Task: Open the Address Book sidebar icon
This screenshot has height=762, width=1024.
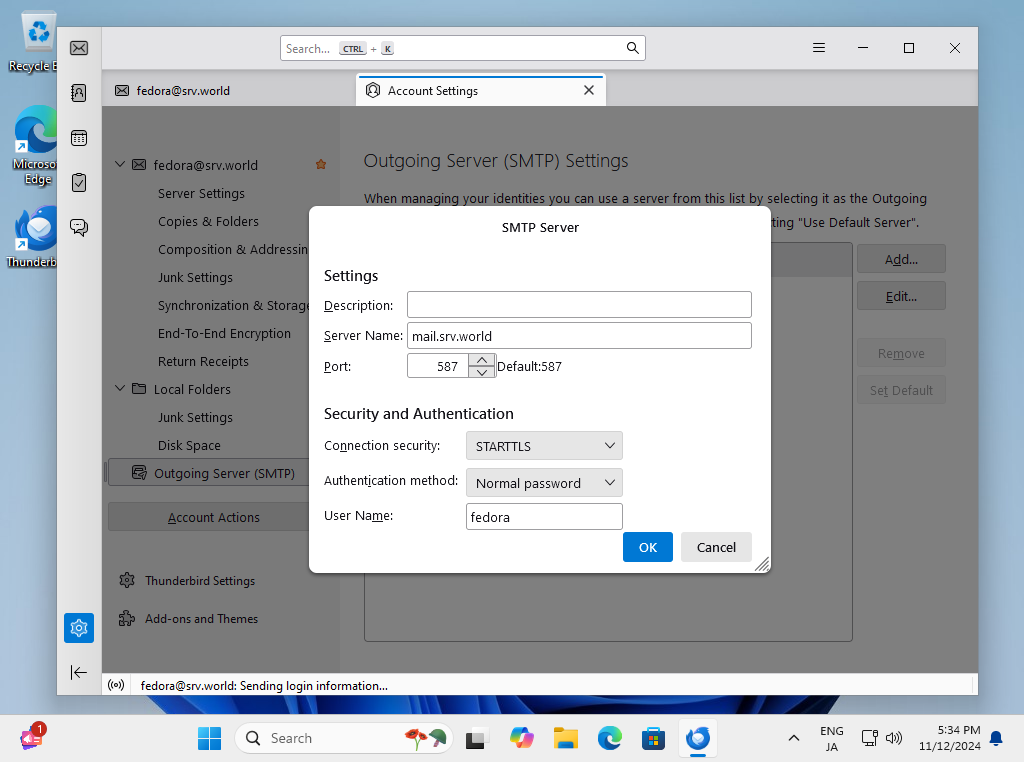Action: click(x=79, y=93)
